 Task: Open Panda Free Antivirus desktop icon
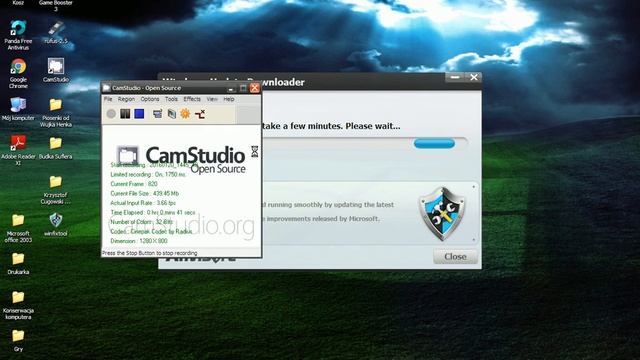18,36
